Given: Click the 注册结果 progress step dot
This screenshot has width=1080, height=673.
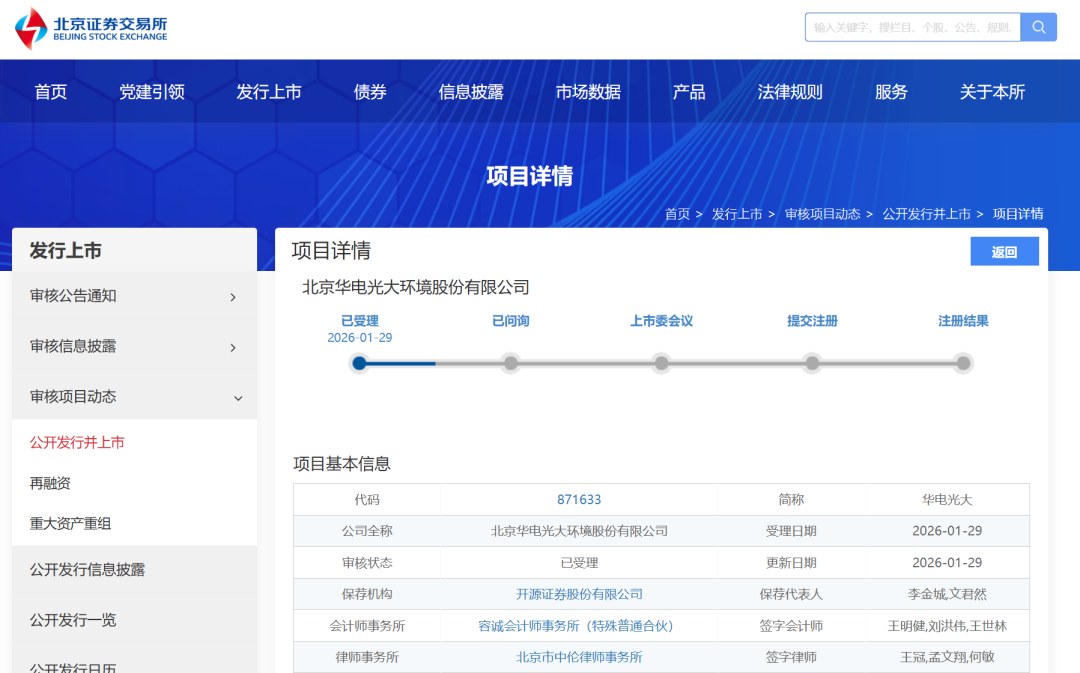Looking at the screenshot, I should [963, 363].
